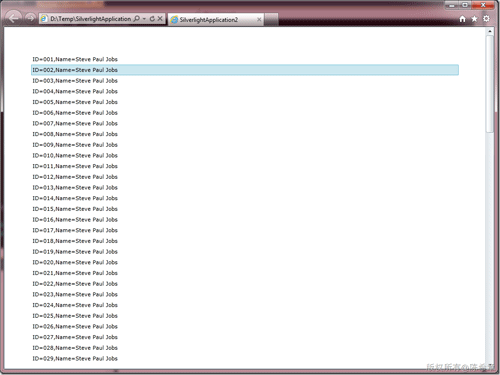Refresh the page with the reload icon
This screenshot has height=375, width=500.
(x=152, y=19)
